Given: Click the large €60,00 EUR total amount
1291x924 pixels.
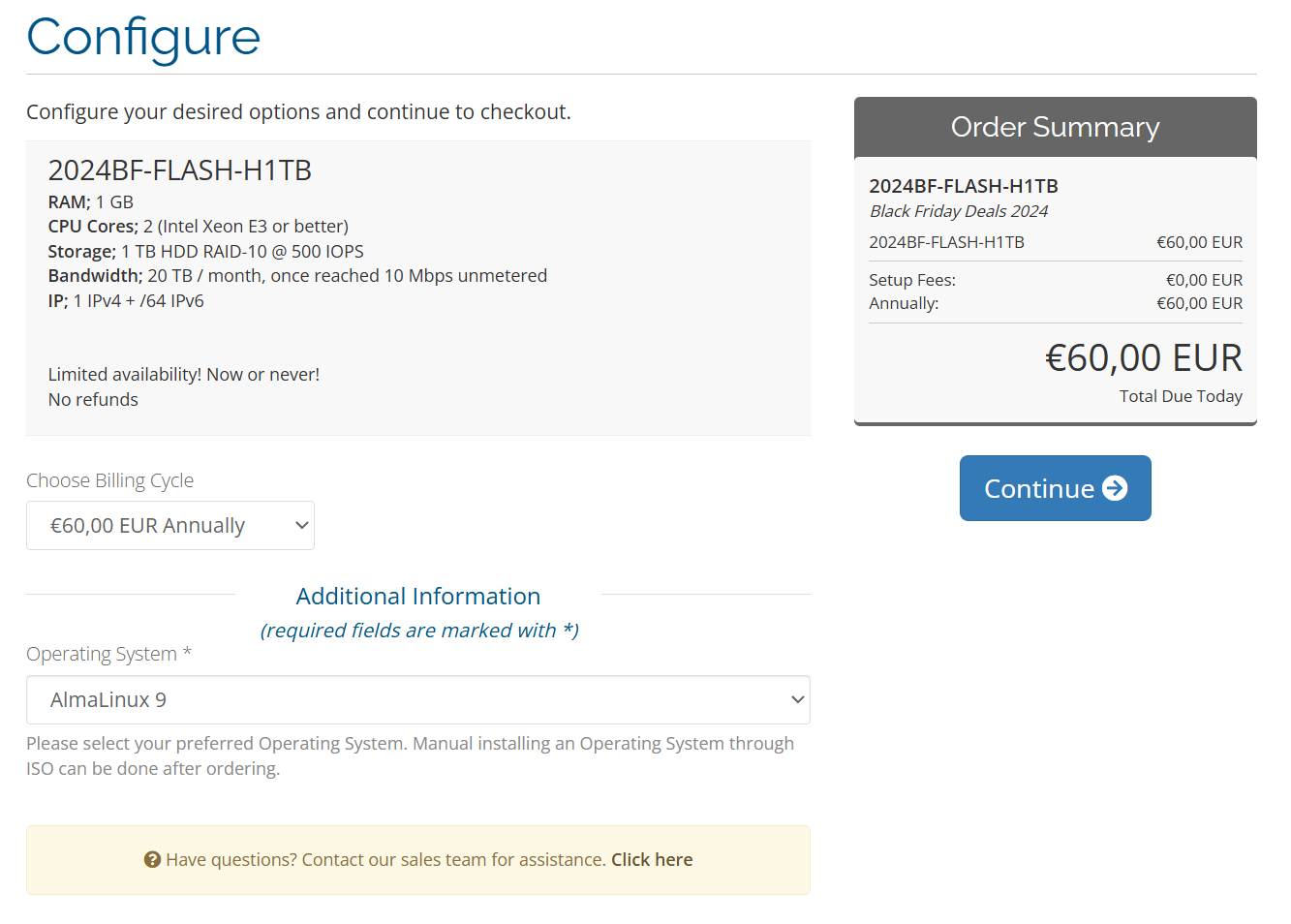Looking at the screenshot, I should point(1144,358).
